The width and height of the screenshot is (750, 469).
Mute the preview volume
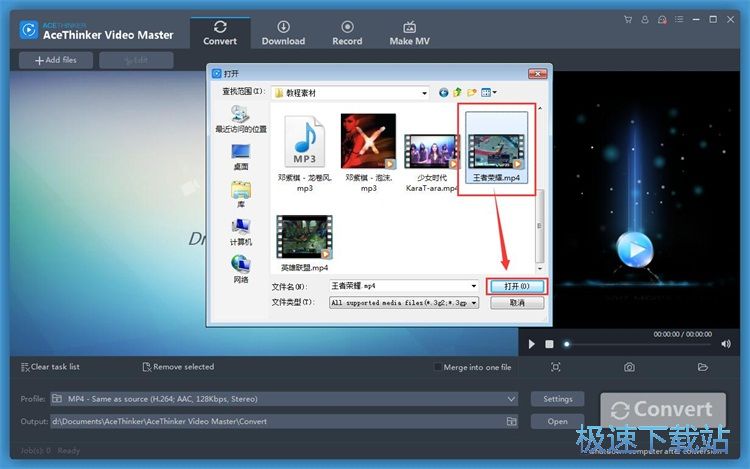pos(726,344)
